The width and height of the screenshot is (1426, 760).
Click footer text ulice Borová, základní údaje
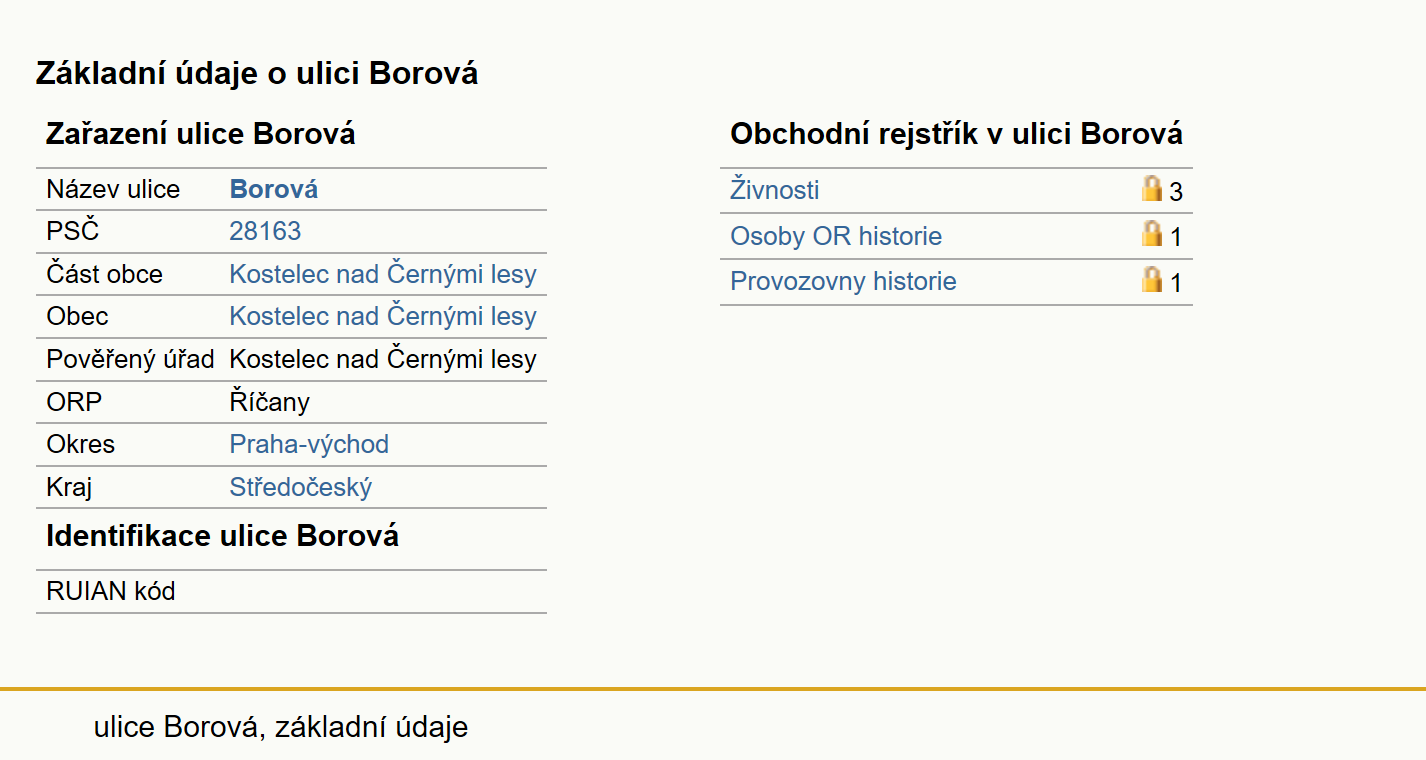pos(281,727)
